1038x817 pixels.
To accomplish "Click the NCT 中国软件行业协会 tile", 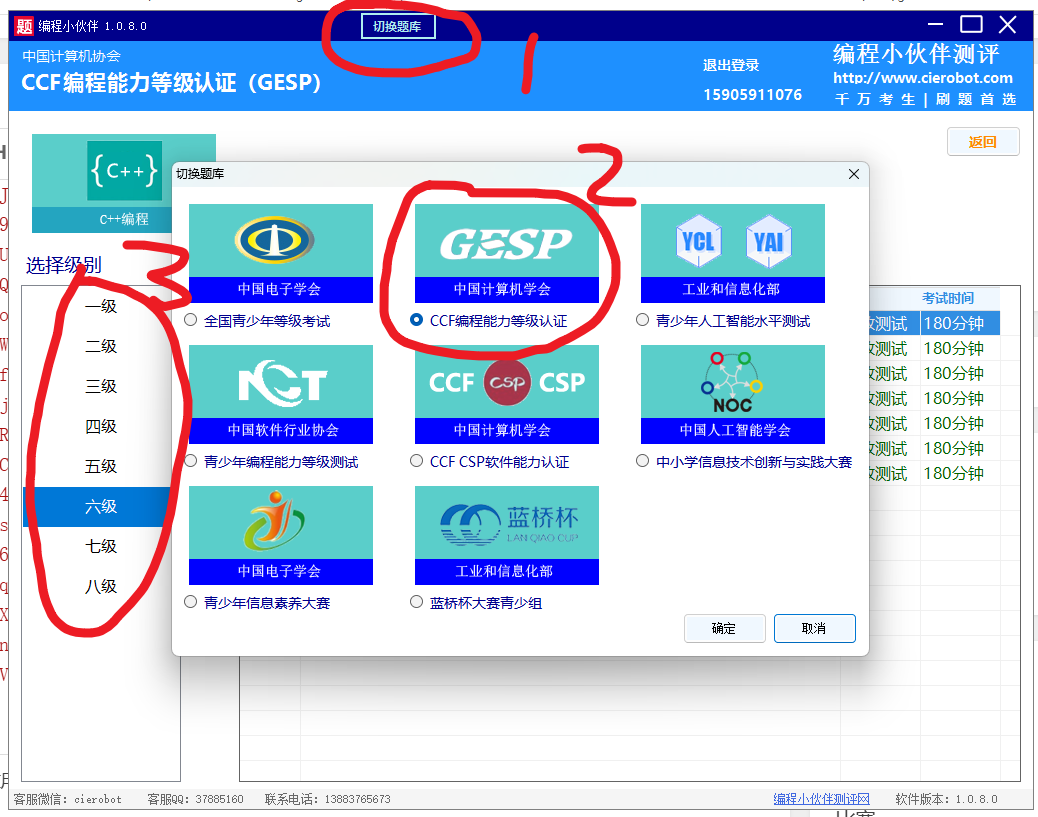I will pyautogui.click(x=281, y=394).
